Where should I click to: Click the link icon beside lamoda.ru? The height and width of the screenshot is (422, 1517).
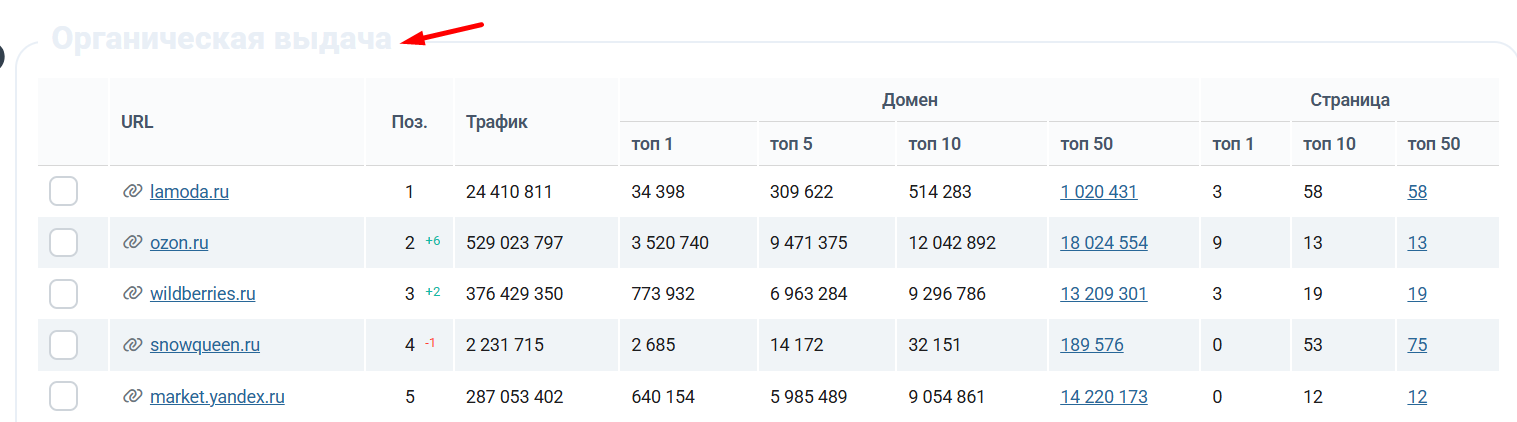132,191
